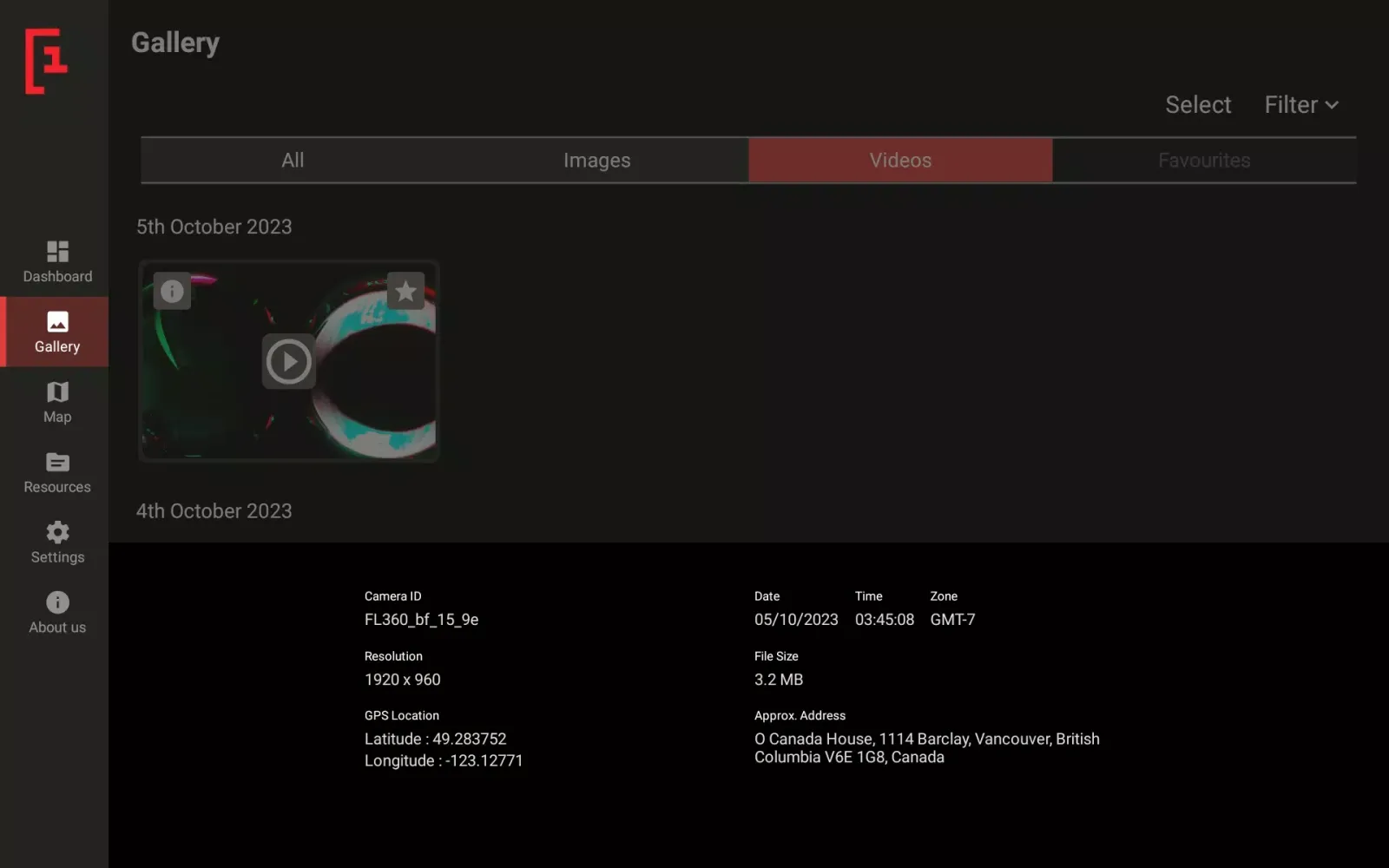Open the video thumbnail from 5th October
This screenshot has width=1389, height=868.
tap(288, 362)
